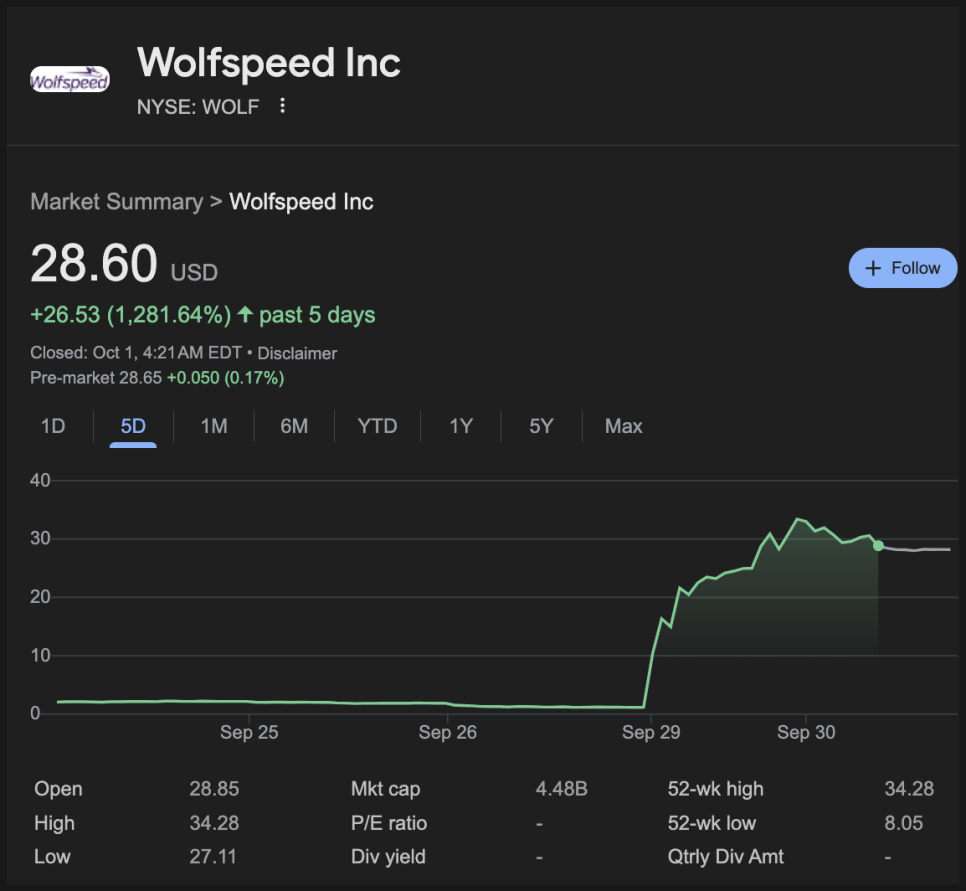Open the Disclaimer link
This screenshot has width=966, height=891.
tap(297, 353)
